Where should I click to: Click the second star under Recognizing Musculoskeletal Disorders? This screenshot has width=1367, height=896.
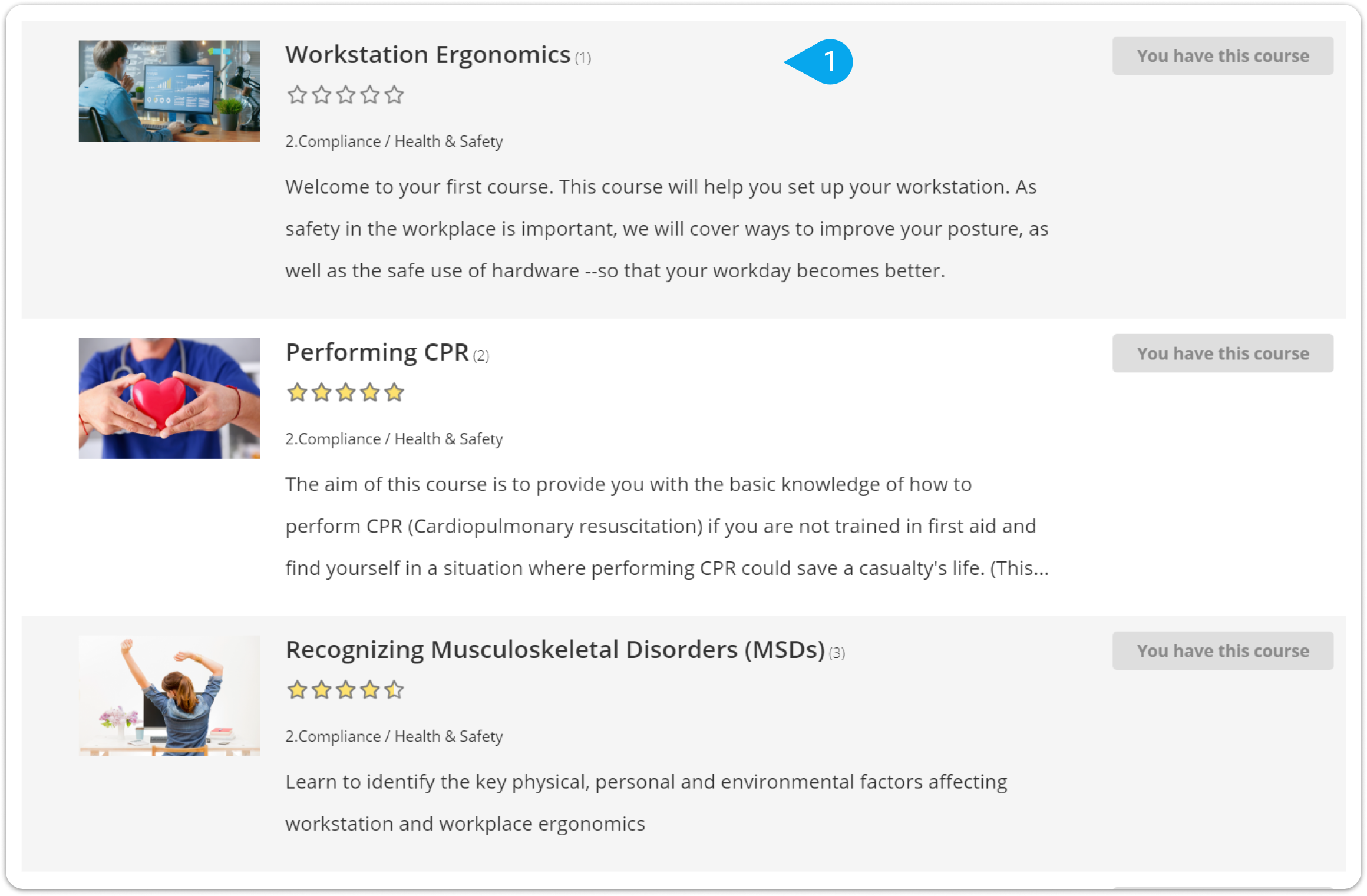(322, 690)
